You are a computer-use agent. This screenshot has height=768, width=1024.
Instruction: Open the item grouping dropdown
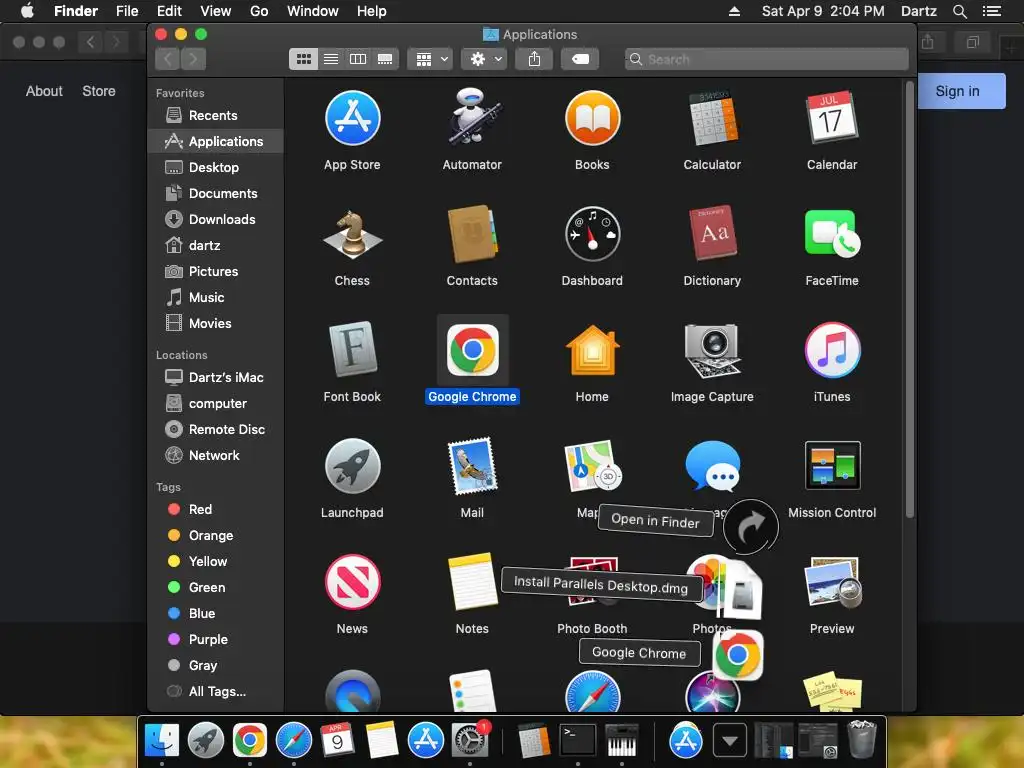(x=430, y=59)
